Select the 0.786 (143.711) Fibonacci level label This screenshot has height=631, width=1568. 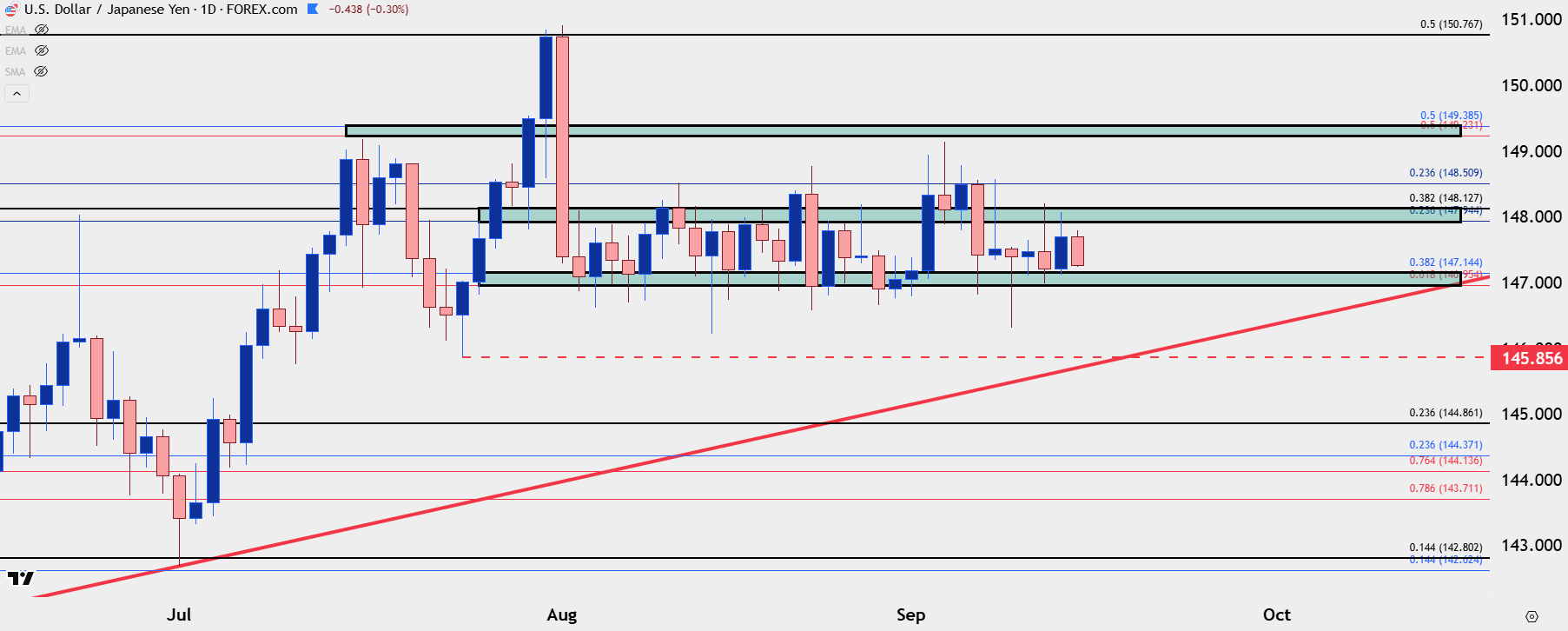click(x=1446, y=488)
